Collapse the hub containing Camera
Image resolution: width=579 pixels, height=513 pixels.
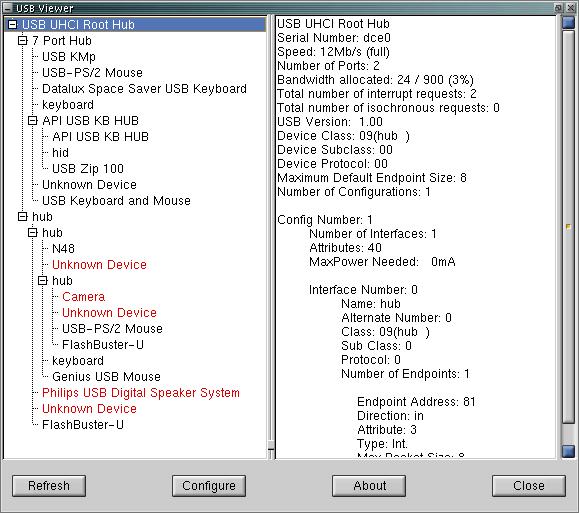point(42,281)
